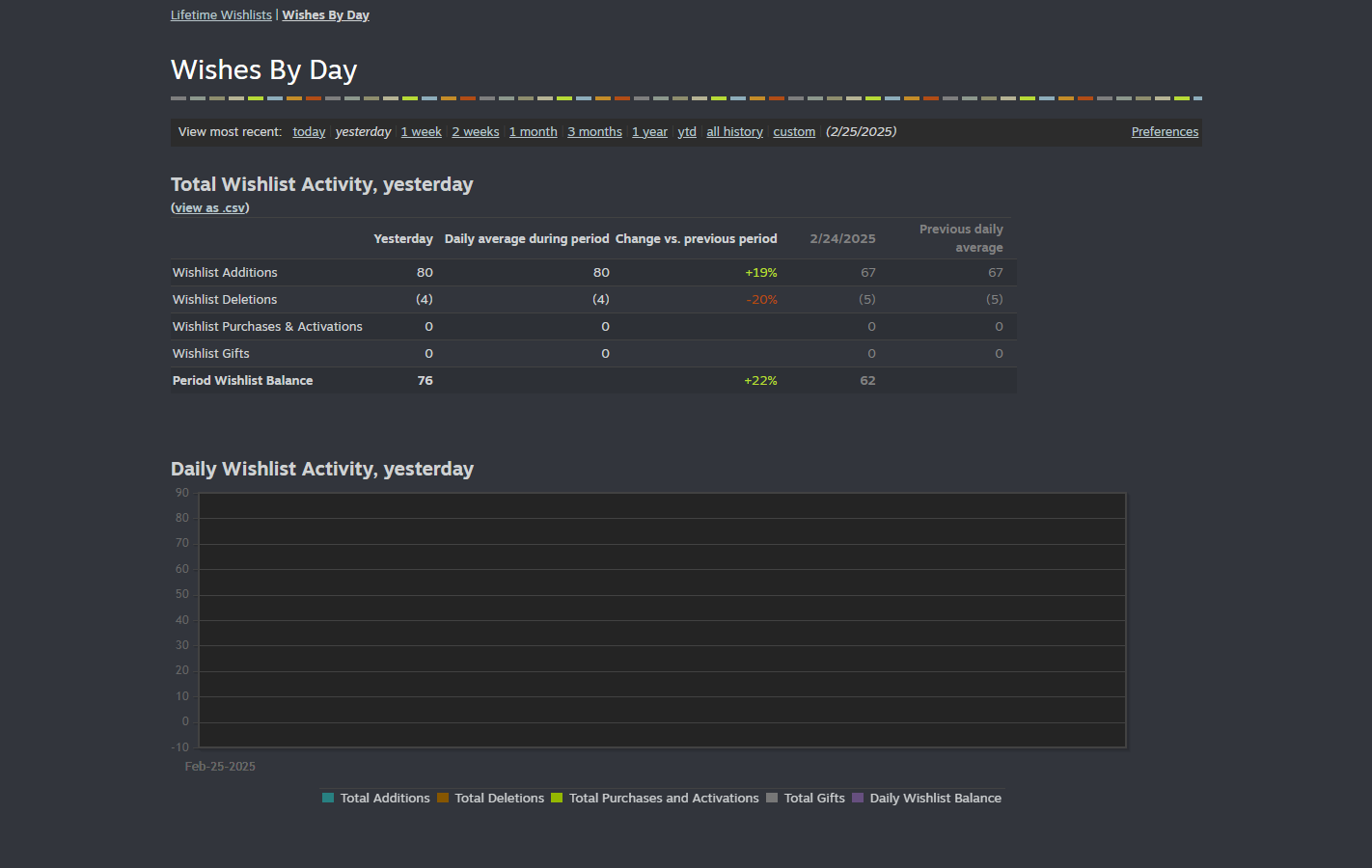Click the Total Deletions legend label
The image size is (1372, 868).
(x=500, y=798)
